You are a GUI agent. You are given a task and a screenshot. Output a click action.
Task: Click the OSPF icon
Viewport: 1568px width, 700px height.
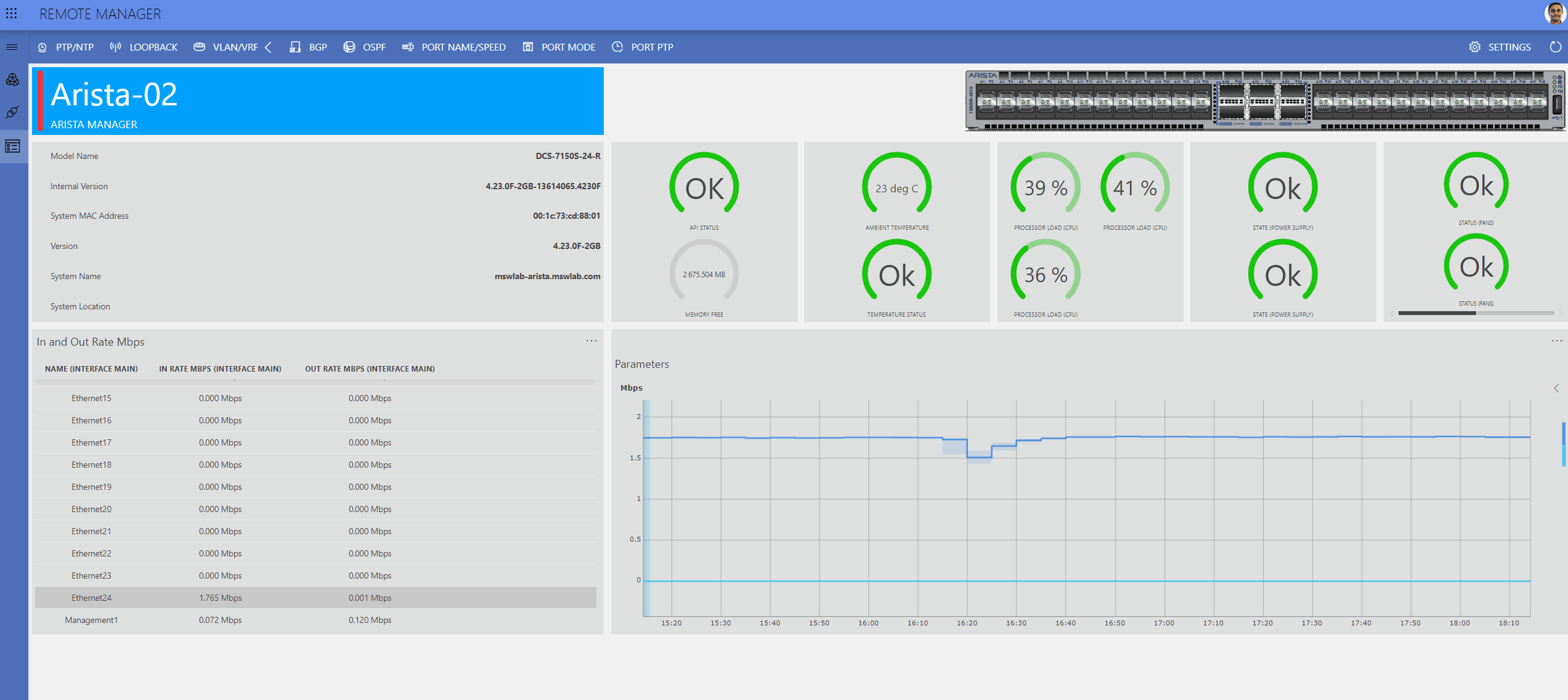click(x=349, y=47)
